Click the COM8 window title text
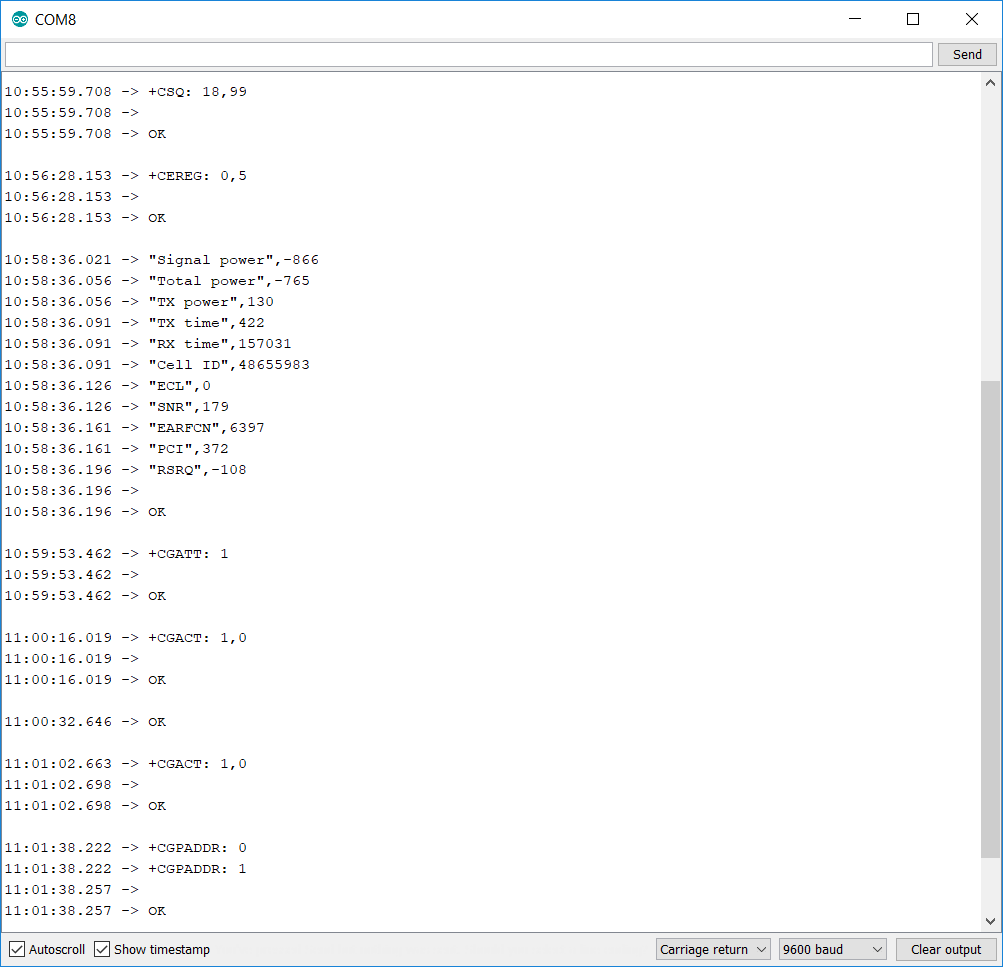Viewport: 1003px width, 967px height. pyautogui.click(x=55, y=20)
